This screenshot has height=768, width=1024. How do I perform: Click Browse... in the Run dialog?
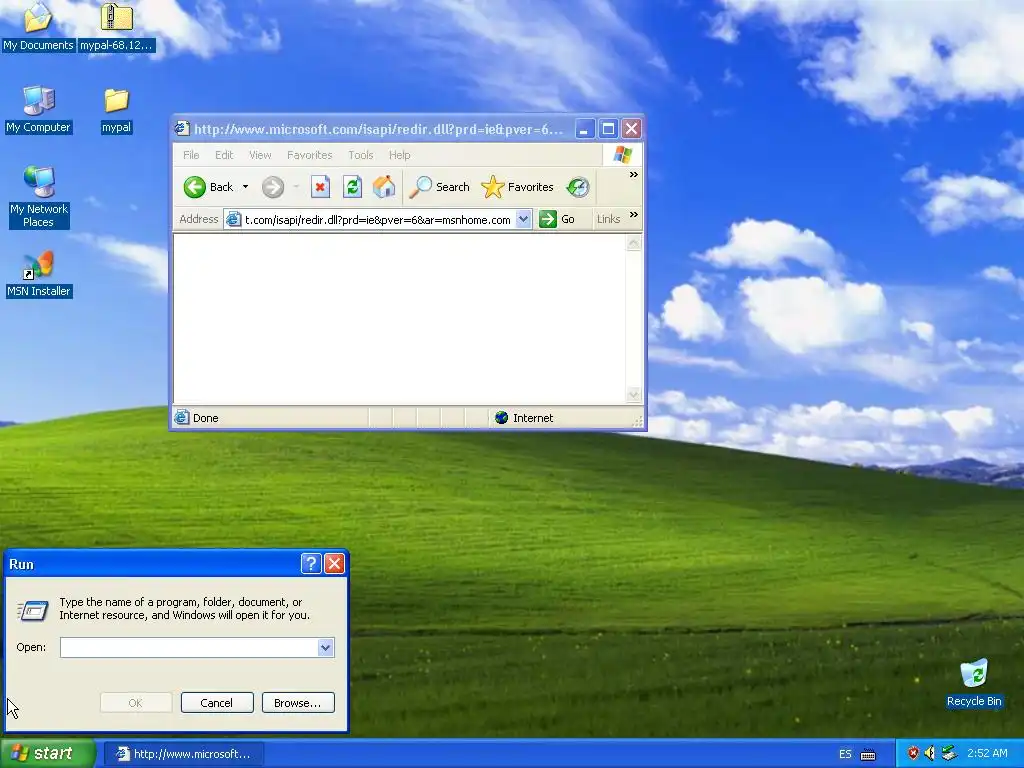click(298, 703)
